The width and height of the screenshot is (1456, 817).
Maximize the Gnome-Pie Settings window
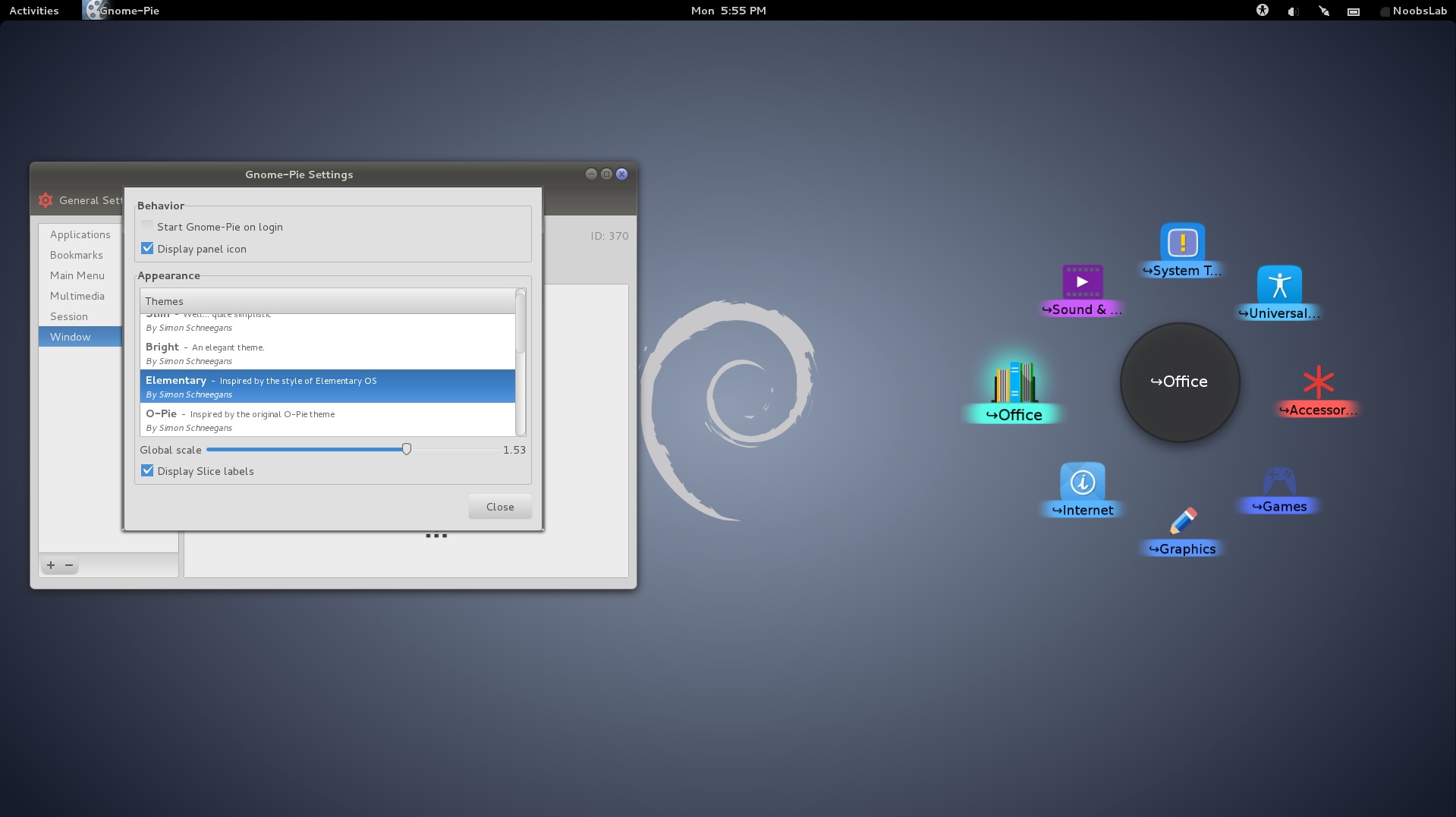pyautogui.click(x=606, y=174)
